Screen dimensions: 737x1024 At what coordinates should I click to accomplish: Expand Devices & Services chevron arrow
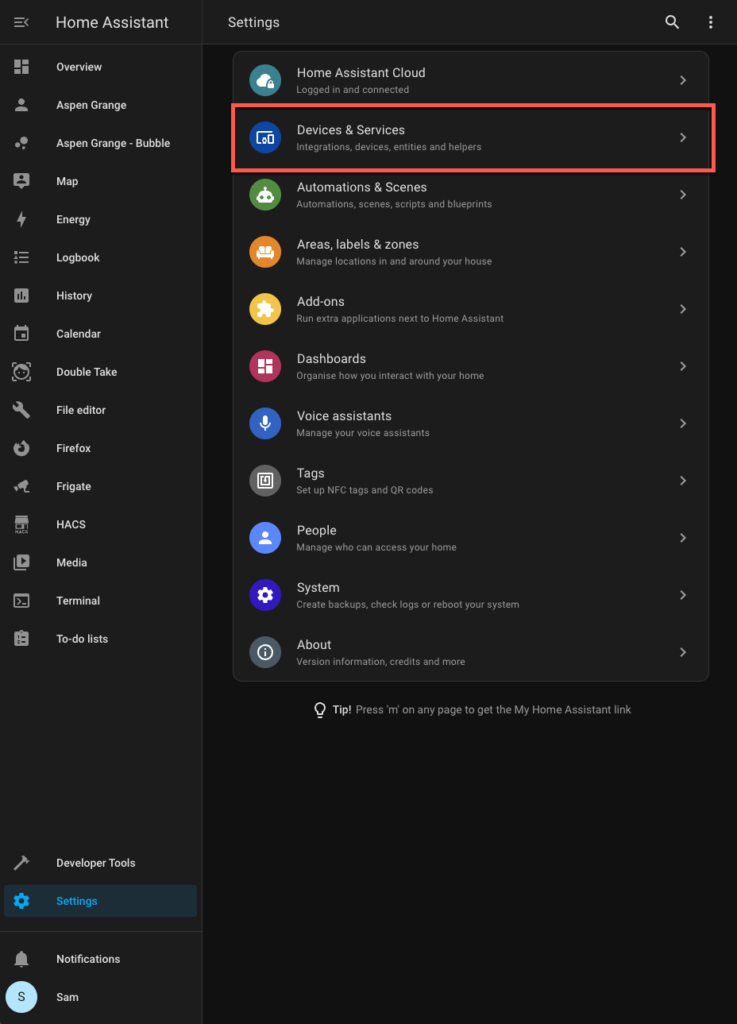(683, 137)
